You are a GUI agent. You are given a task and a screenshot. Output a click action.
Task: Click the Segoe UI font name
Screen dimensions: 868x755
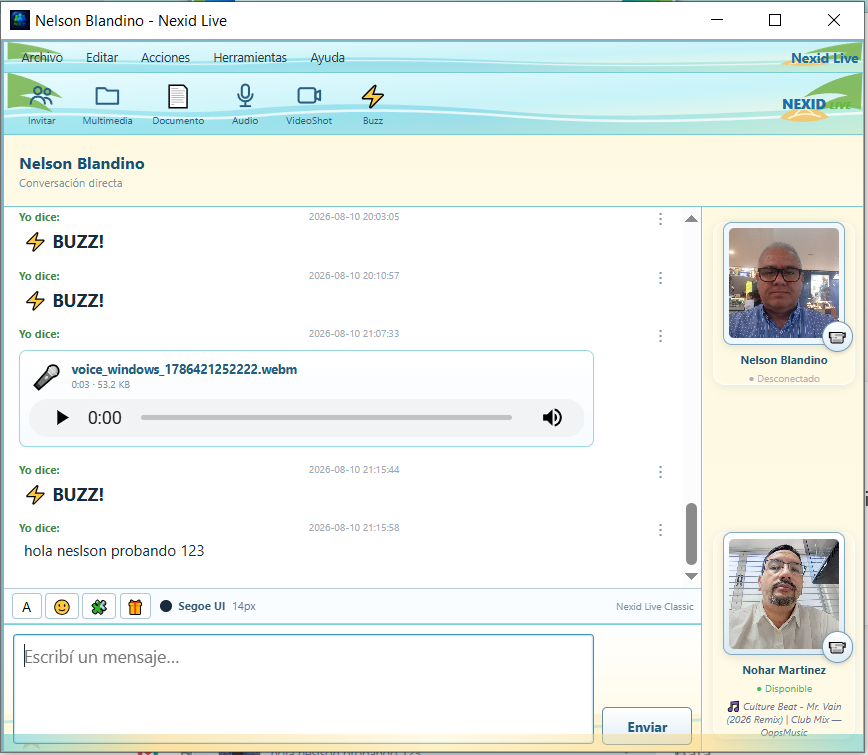coord(202,606)
